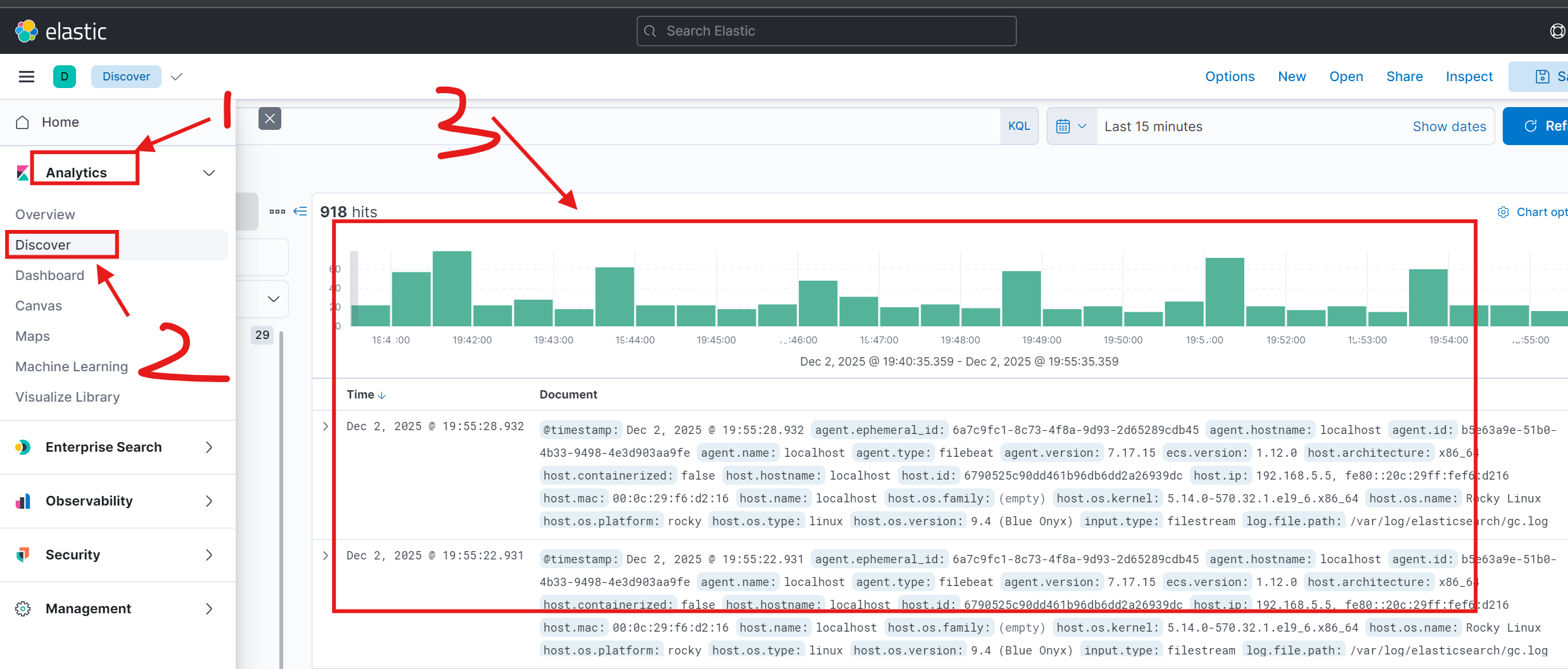Open Chart options with the gear icon
This screenshot has height=669, width=1568.
click(1504, 212)
